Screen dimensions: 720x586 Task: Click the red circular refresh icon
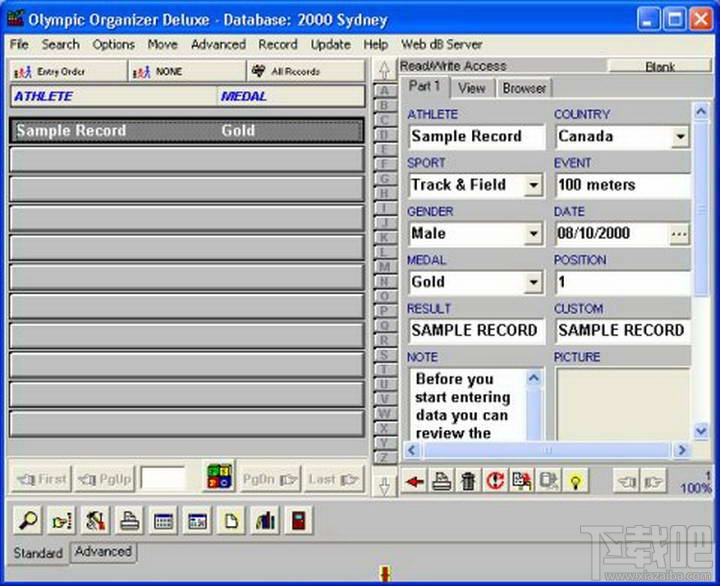[x=495, y=481]
